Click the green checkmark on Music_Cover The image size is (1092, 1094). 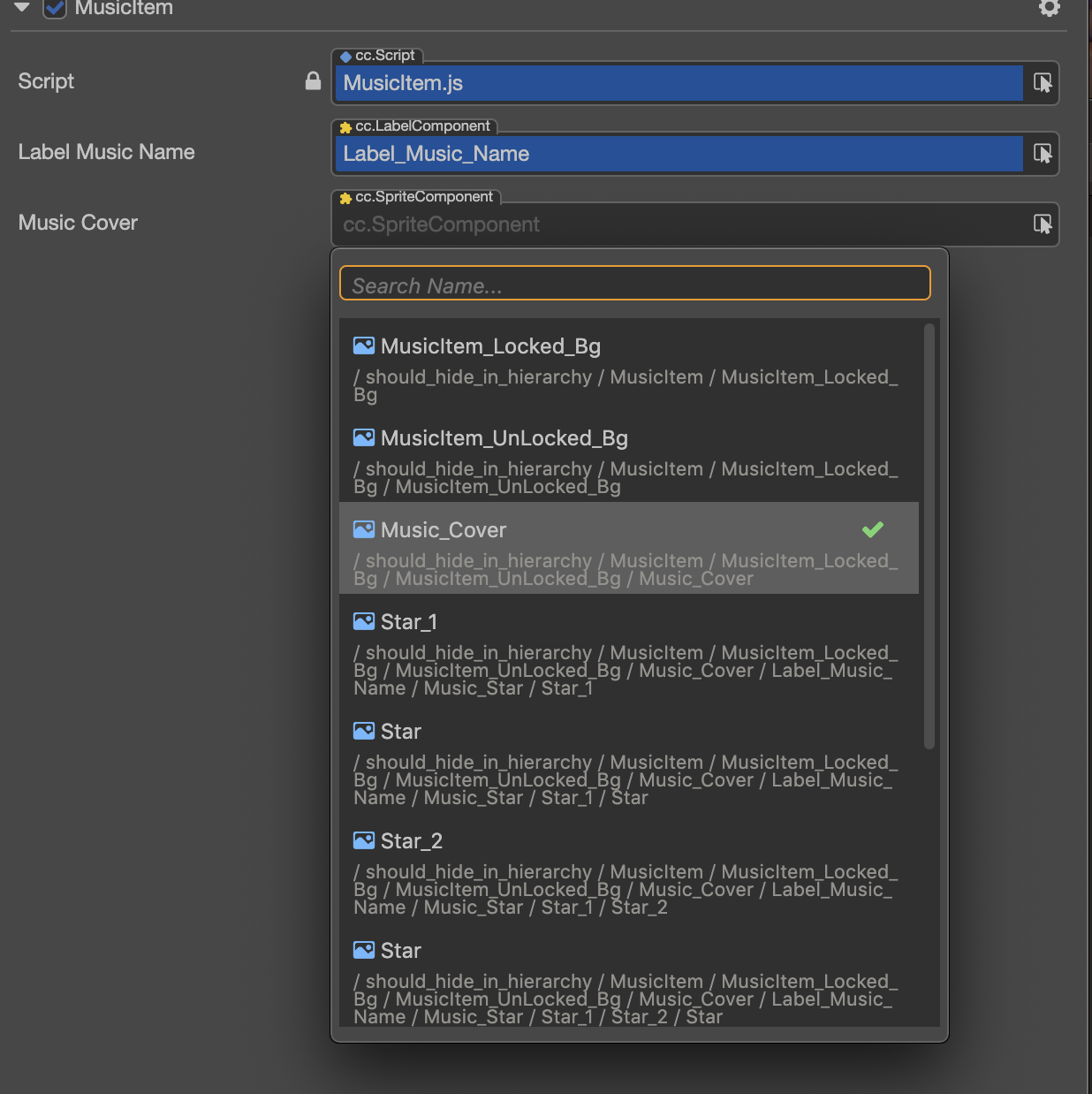[x=872, y=529]
